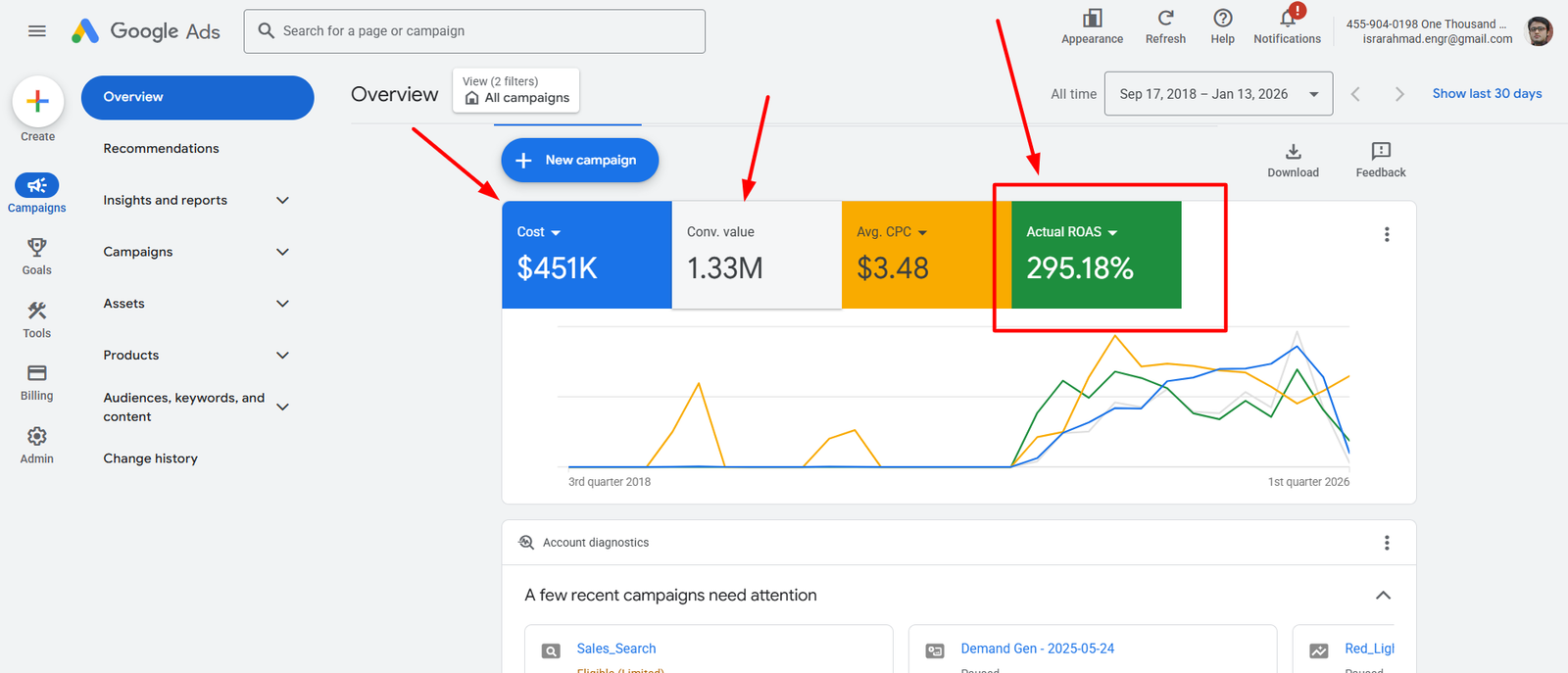The height and width of the screenshot is (673, 1568).
Task: Click the New campaign button
Action: tap(579, 160)
